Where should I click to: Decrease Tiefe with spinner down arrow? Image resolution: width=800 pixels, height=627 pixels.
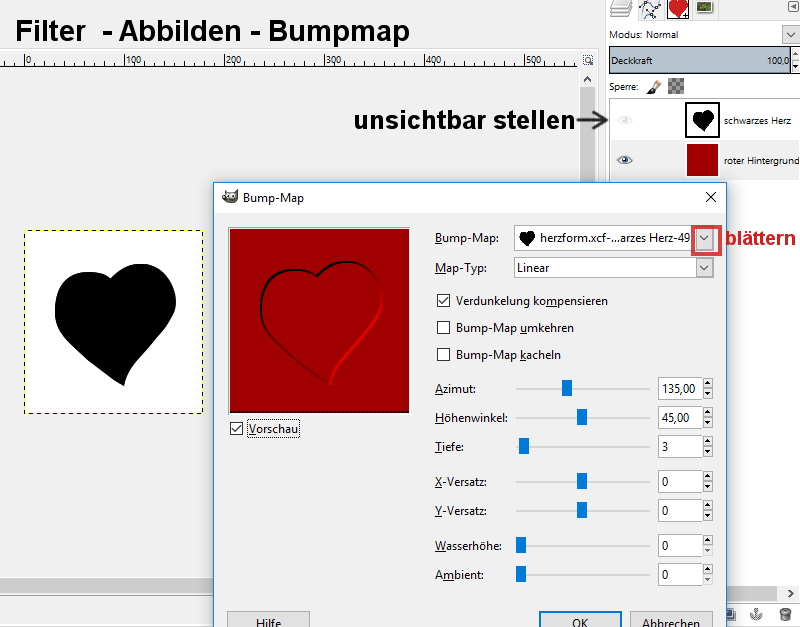coord(708,452)
